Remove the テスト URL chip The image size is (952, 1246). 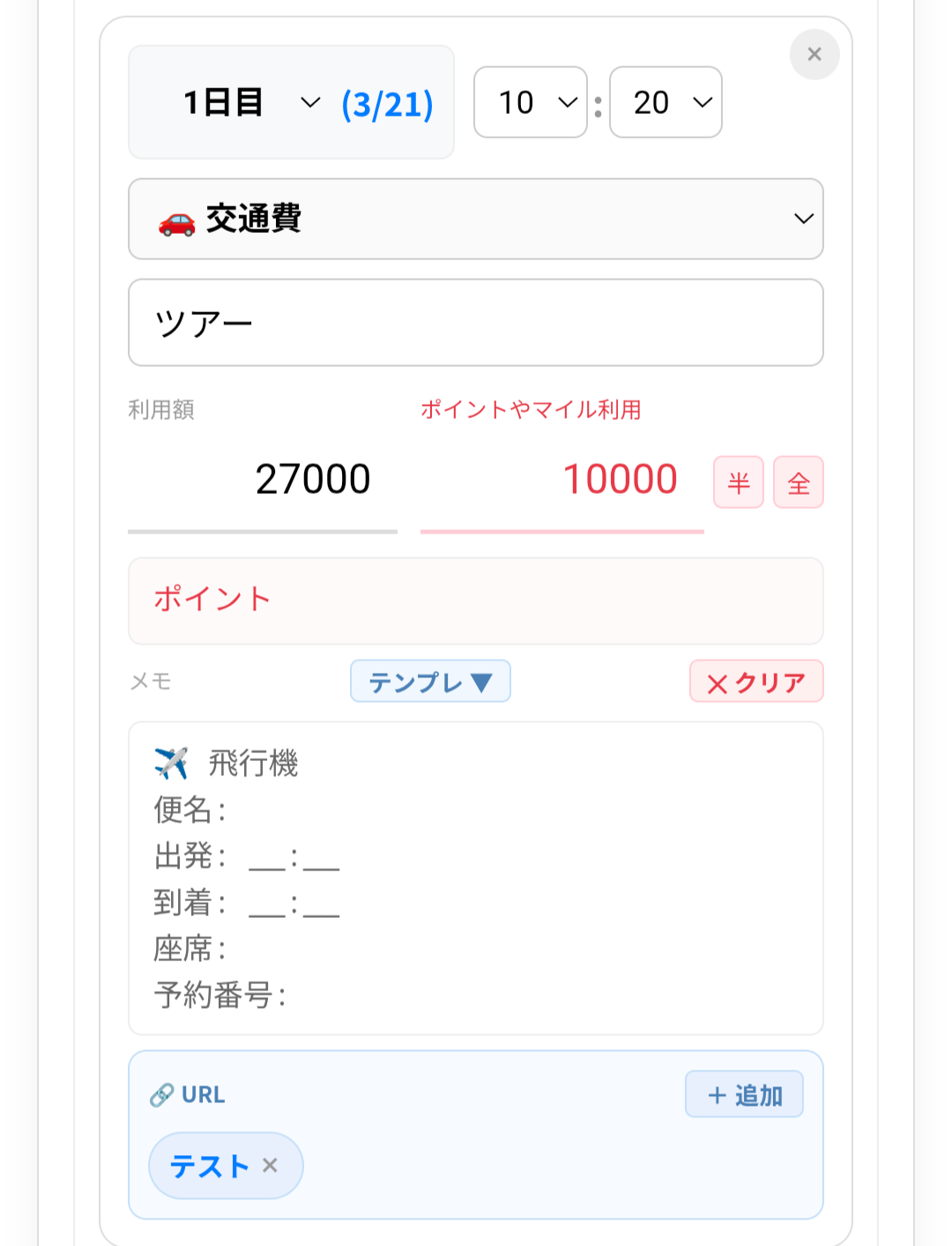[270, 1166]
